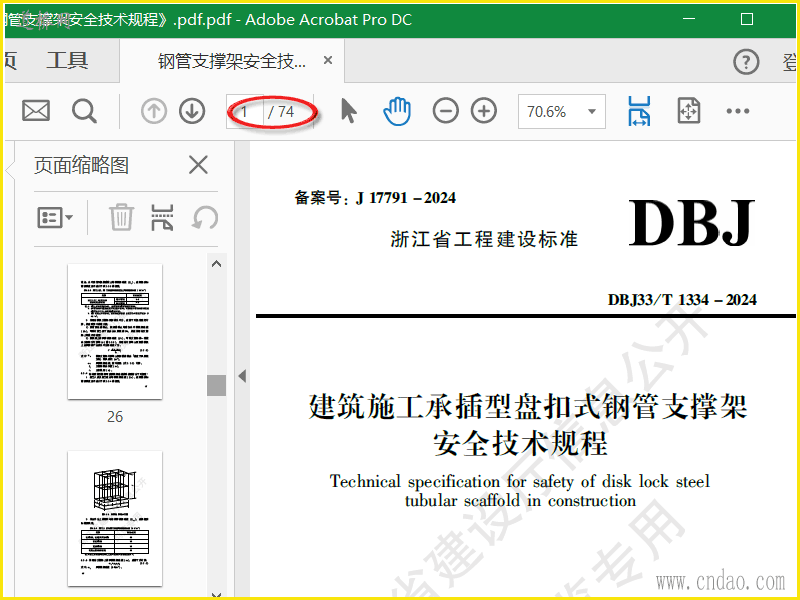Go to next page with down arrow
This screenshot has height=600, width=800.
pos(192,111)
